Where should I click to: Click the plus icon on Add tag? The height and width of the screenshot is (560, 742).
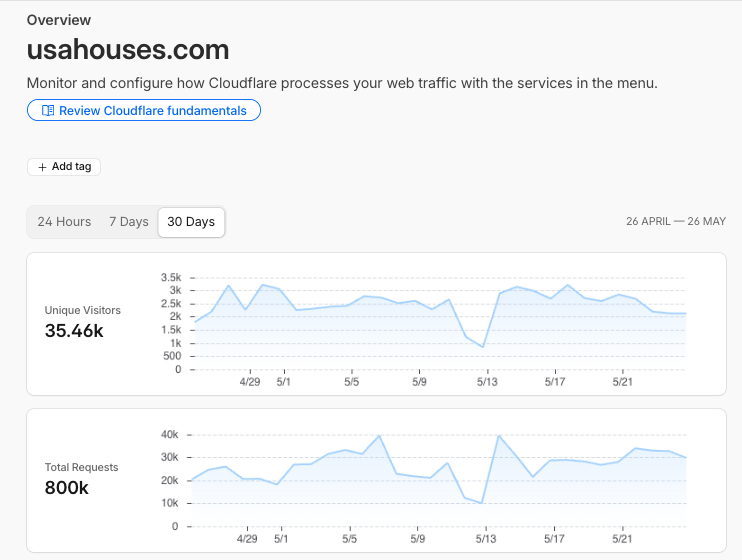43,167
